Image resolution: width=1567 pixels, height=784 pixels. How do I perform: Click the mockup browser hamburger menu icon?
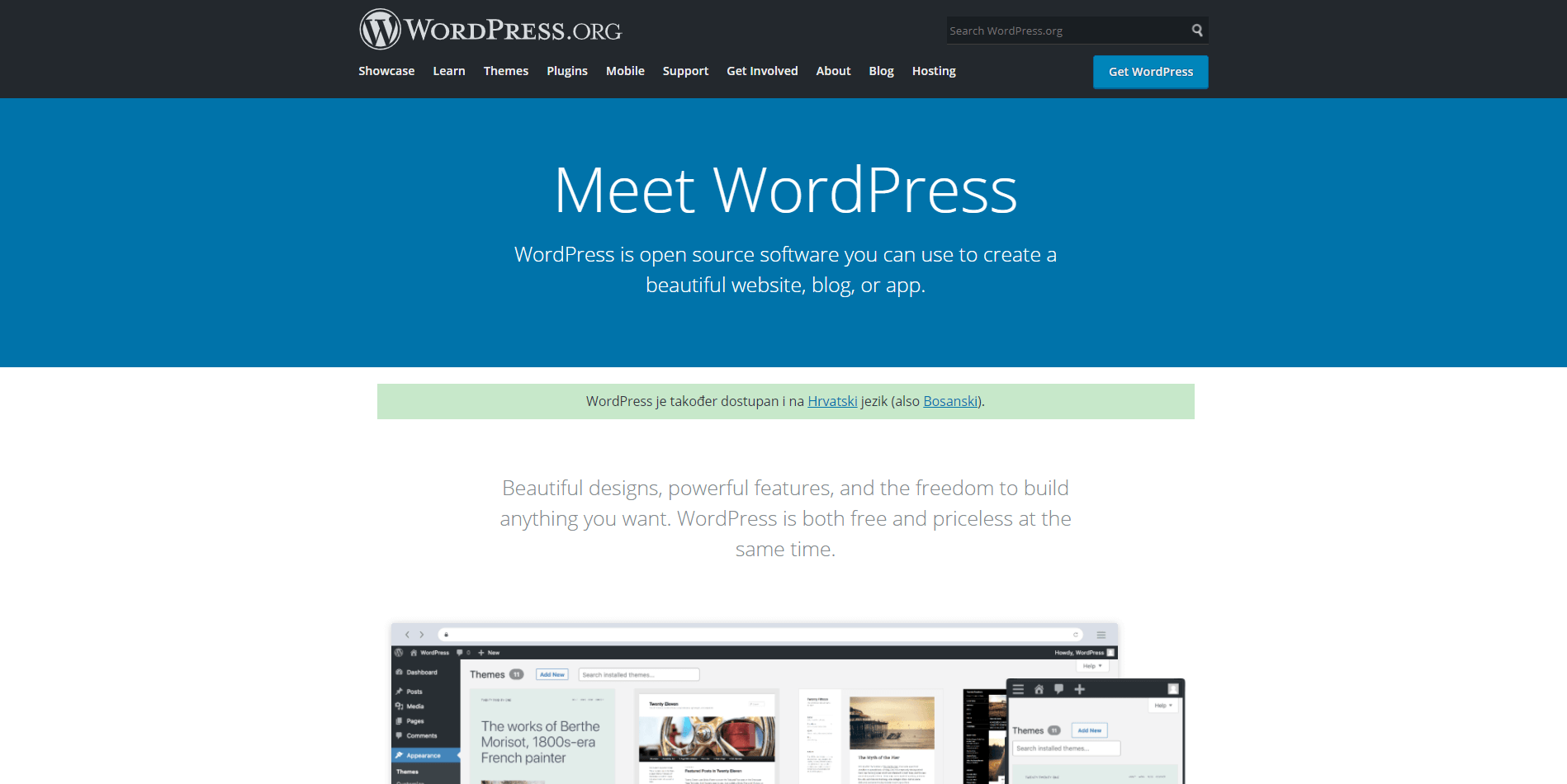click(1101, 635)
